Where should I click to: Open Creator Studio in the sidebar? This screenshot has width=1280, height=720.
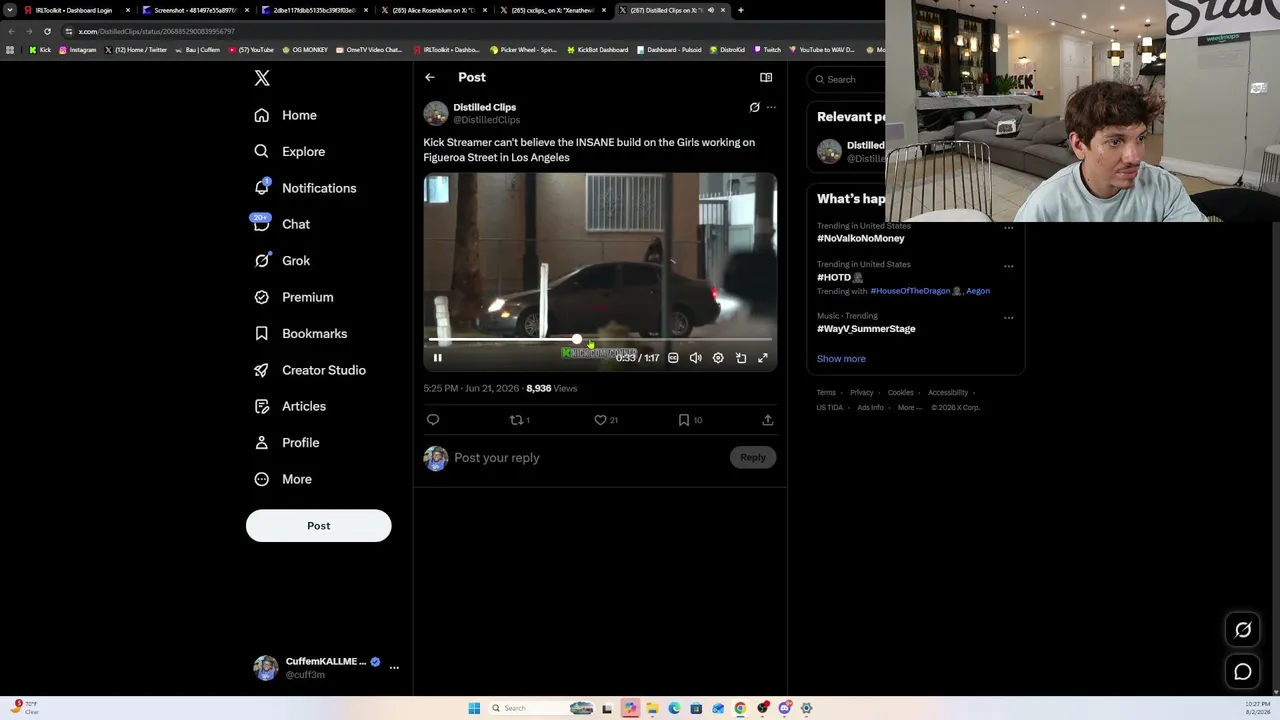coord(310,370)
